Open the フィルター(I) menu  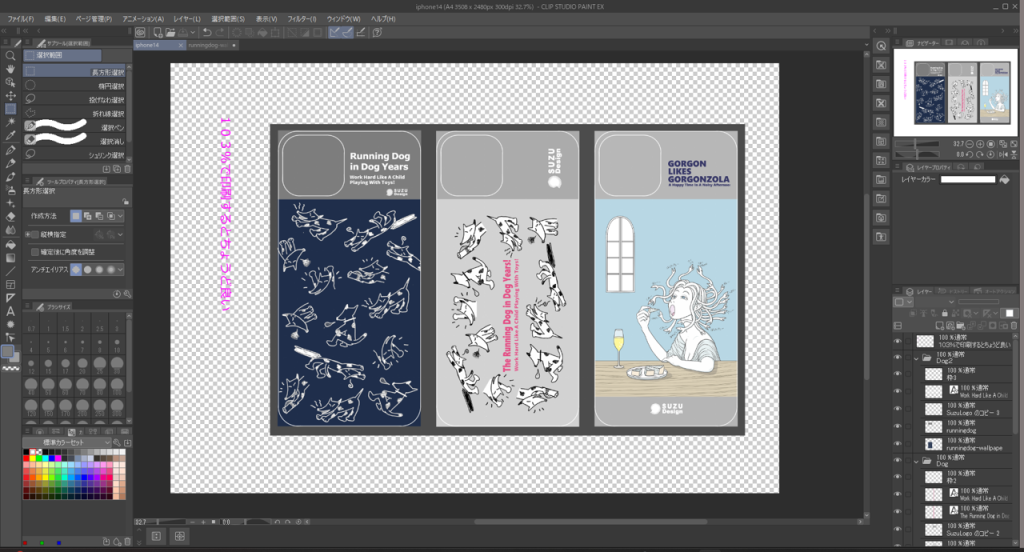coord(297,19)
